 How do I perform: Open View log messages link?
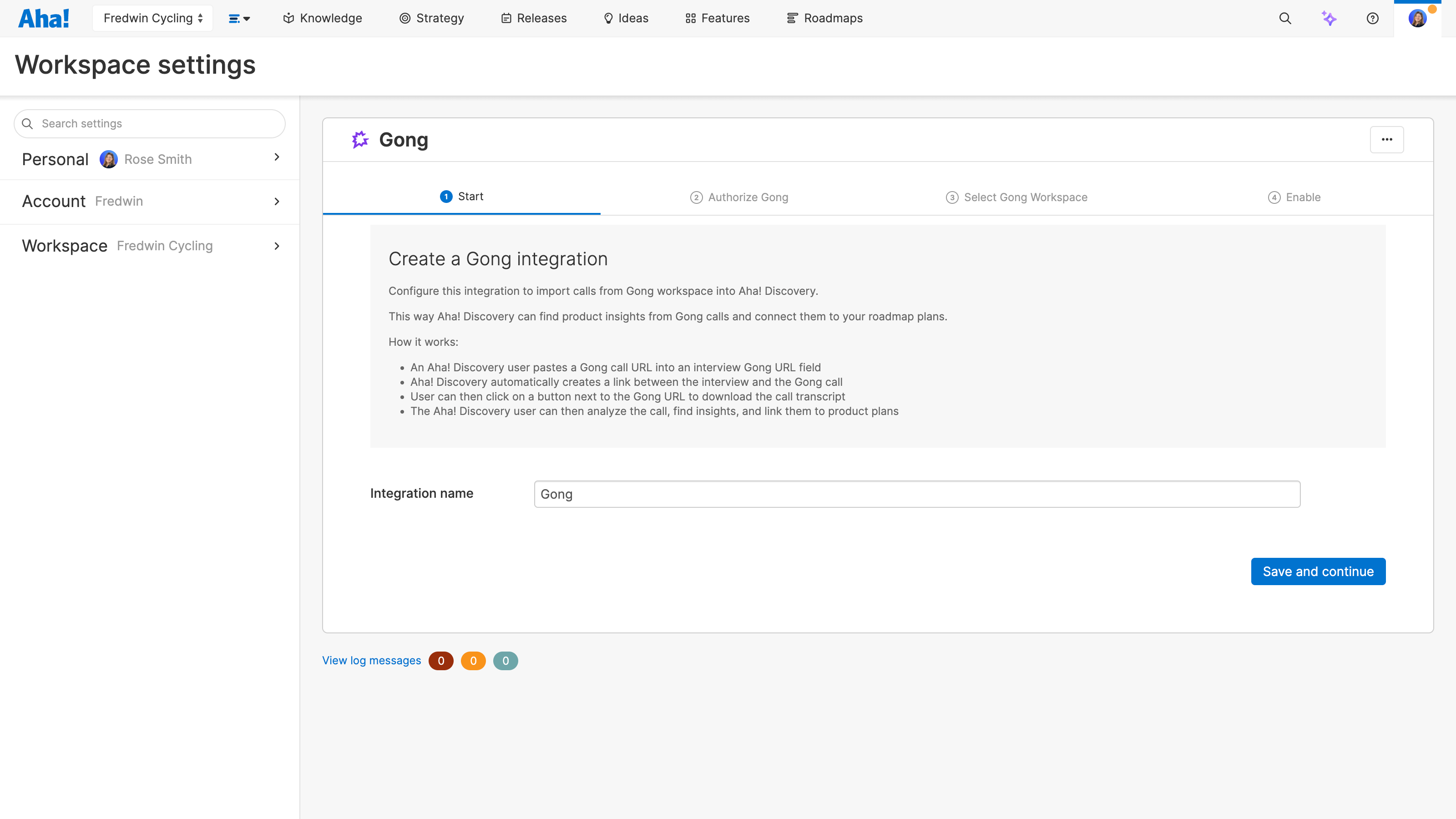point(371,660)
